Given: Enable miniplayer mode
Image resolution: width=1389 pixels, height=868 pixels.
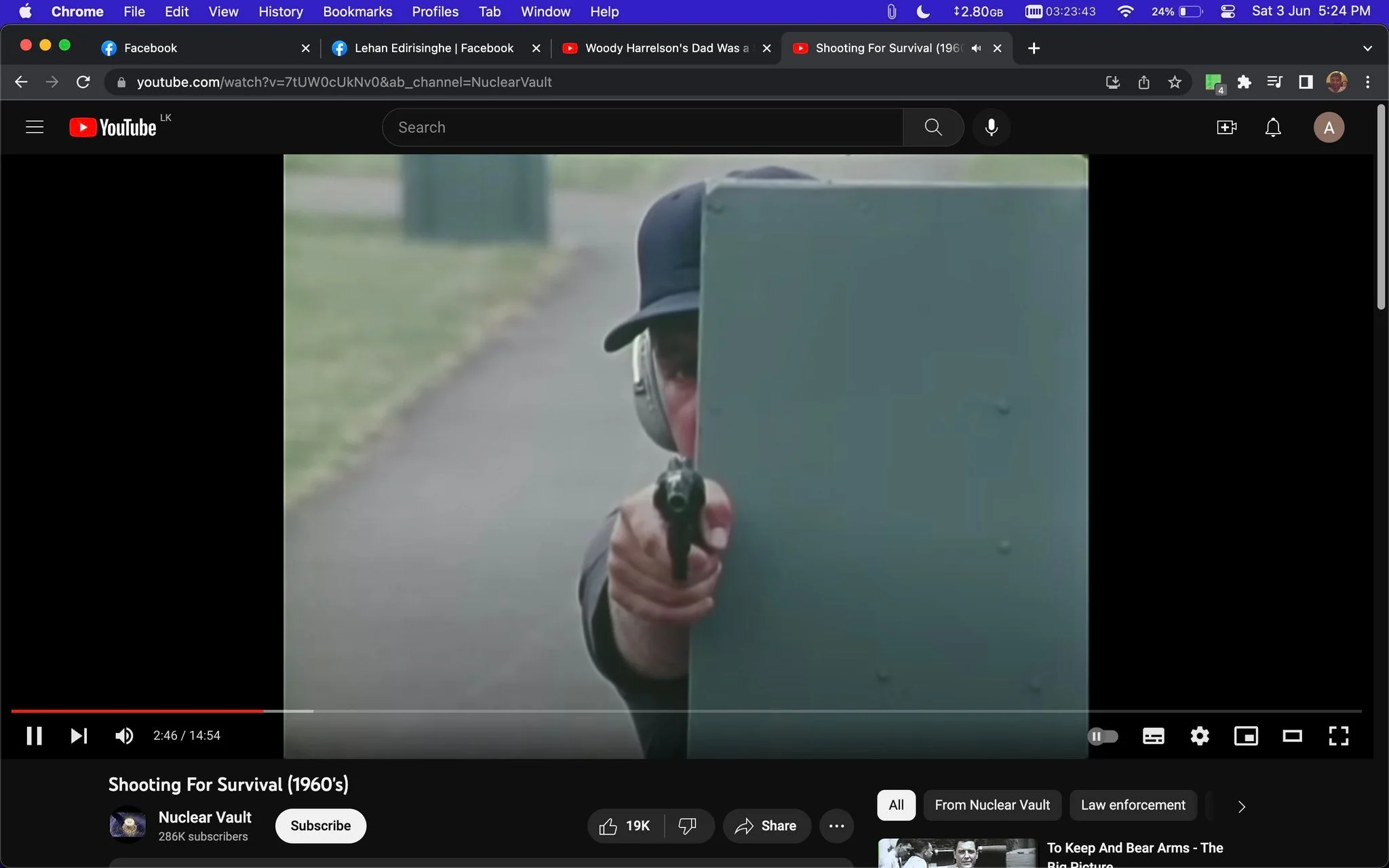Looking at the screenshot, I should coord(1246,736).
